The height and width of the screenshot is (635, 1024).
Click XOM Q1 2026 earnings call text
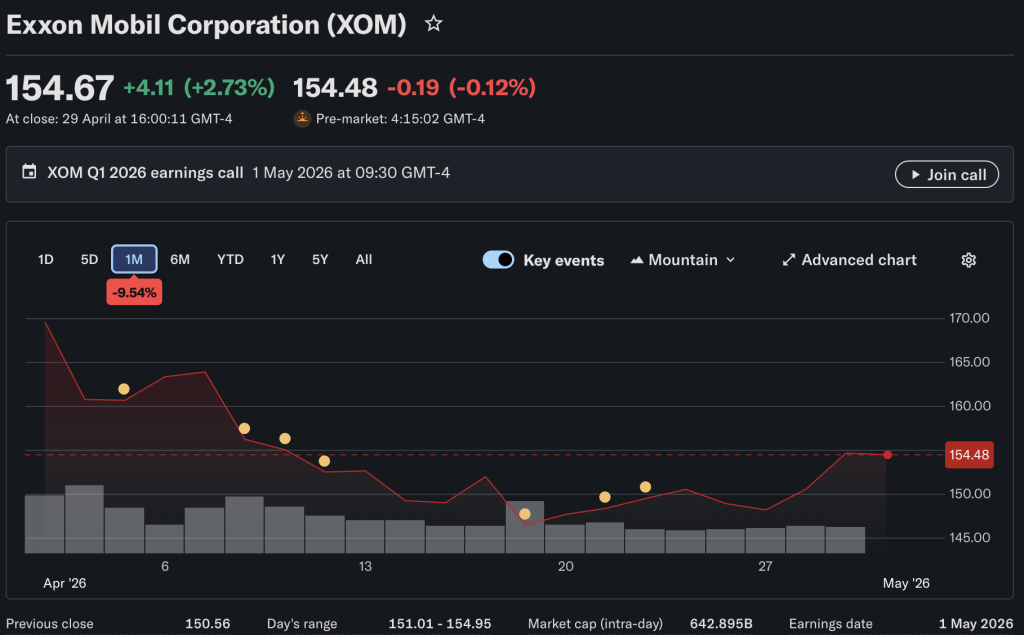click(x=145, y=172)
